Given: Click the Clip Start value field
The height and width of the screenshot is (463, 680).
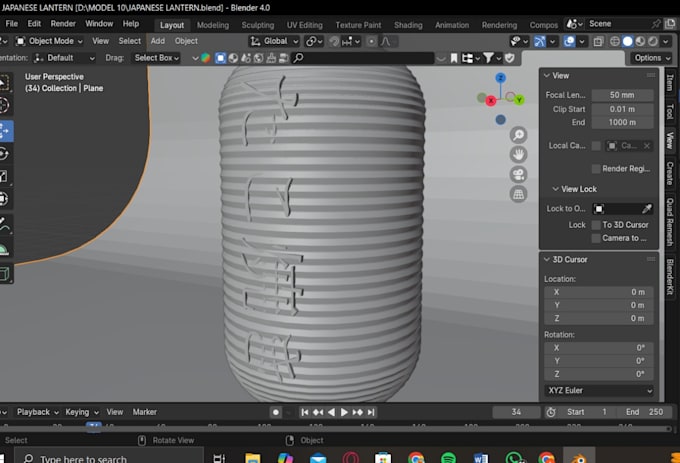Looking at the screenshot, I should click(622, 109).
